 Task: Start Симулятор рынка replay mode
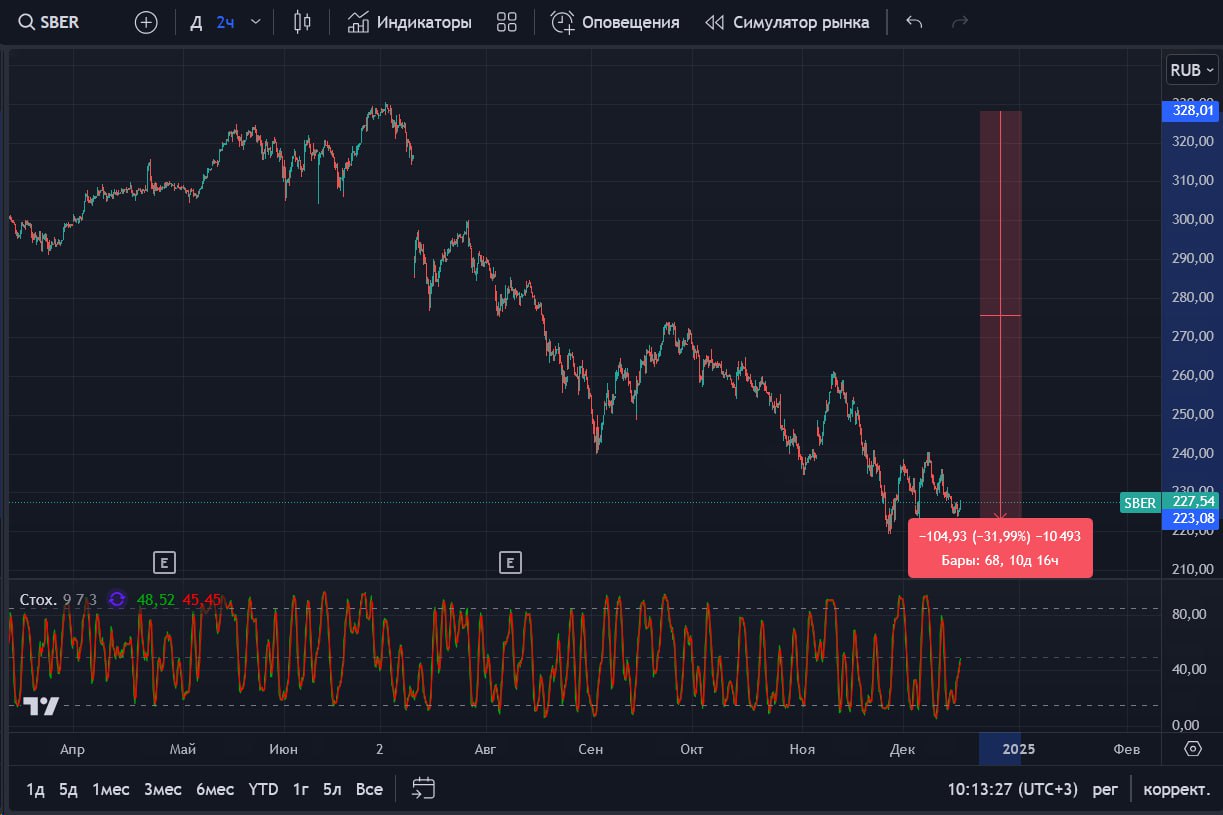pyautogui.click(x=787, y=22)
